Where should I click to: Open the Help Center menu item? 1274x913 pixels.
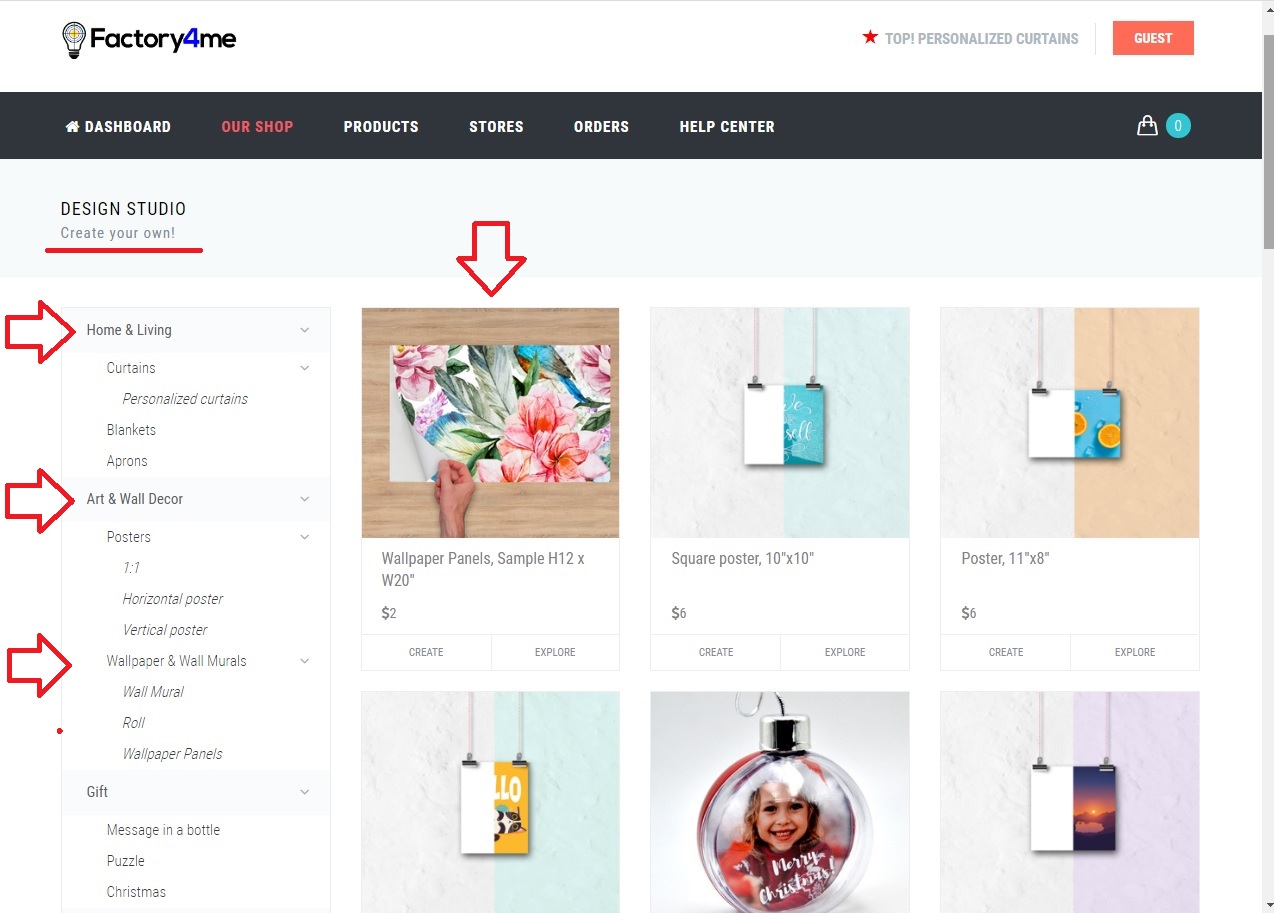click(x=727, y=127)
